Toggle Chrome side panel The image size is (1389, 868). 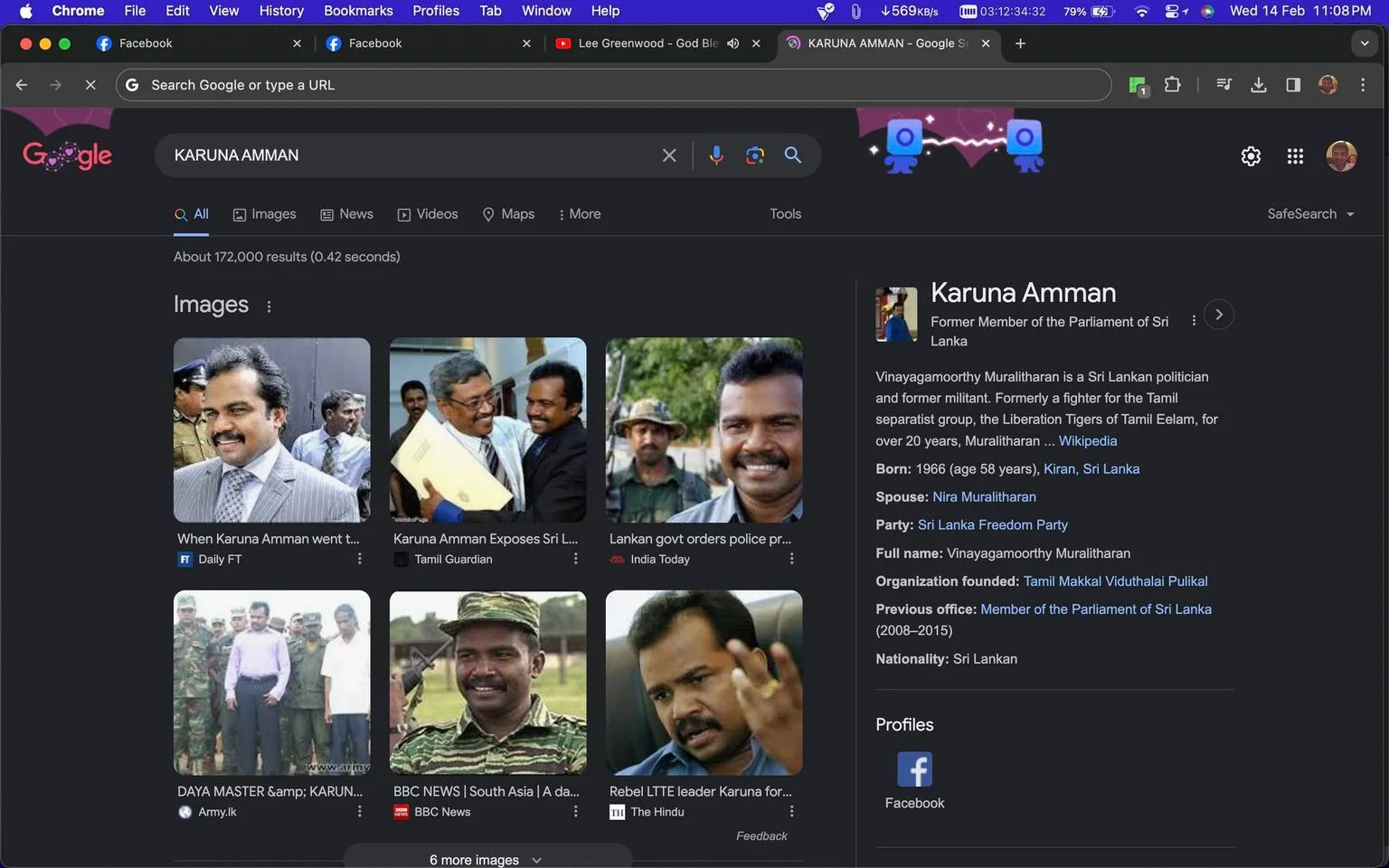tap(1293, 85)
